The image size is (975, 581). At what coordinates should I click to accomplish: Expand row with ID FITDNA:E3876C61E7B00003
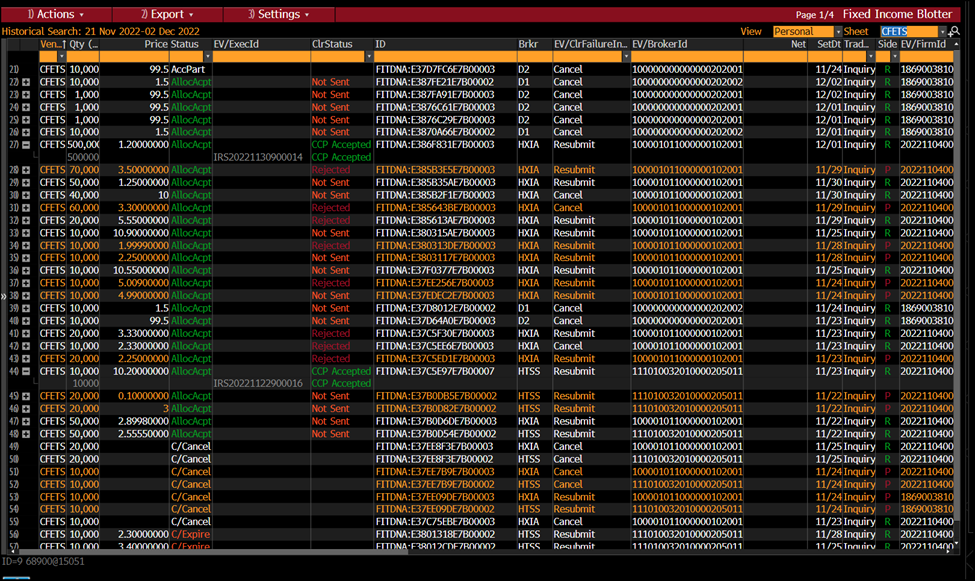tap(26, 107)
